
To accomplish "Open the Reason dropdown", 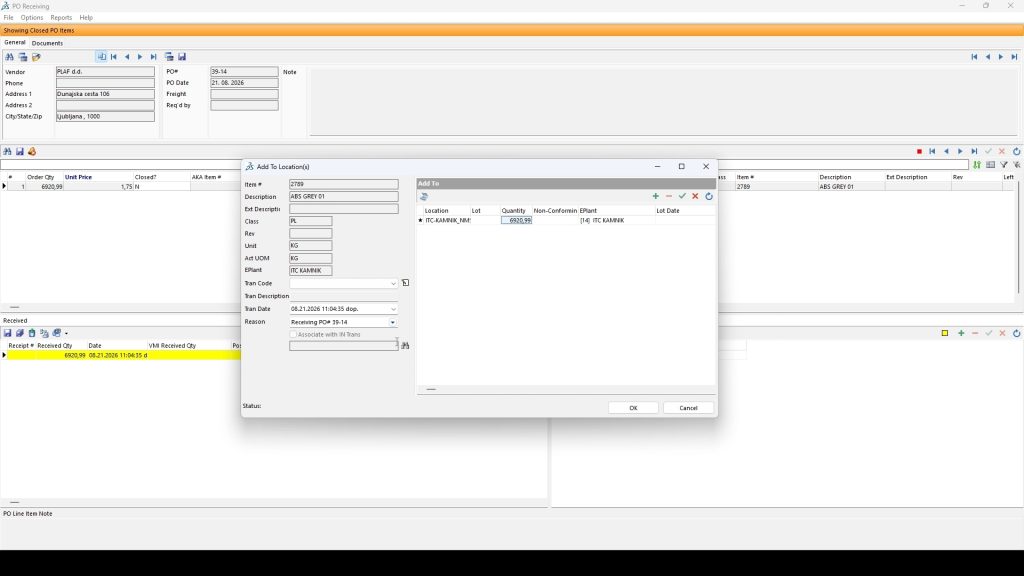I will pyautogui.click(x=392, y=322).
